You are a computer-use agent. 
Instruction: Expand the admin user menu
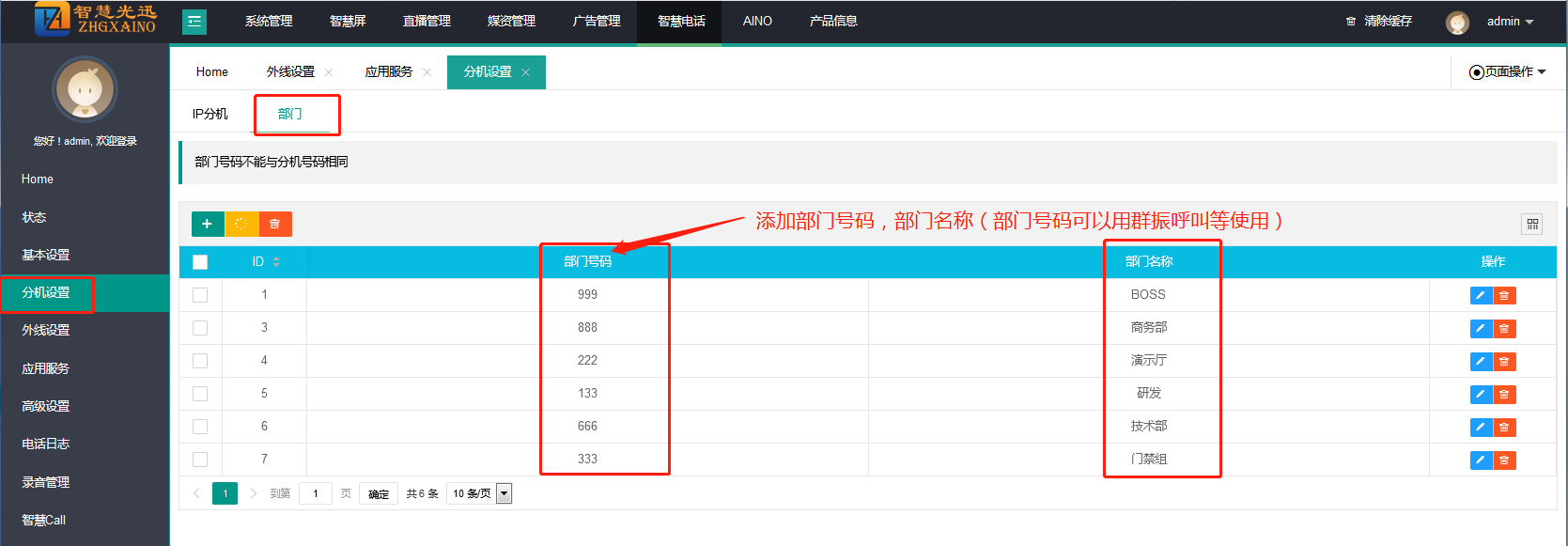tap(1509, 21)
